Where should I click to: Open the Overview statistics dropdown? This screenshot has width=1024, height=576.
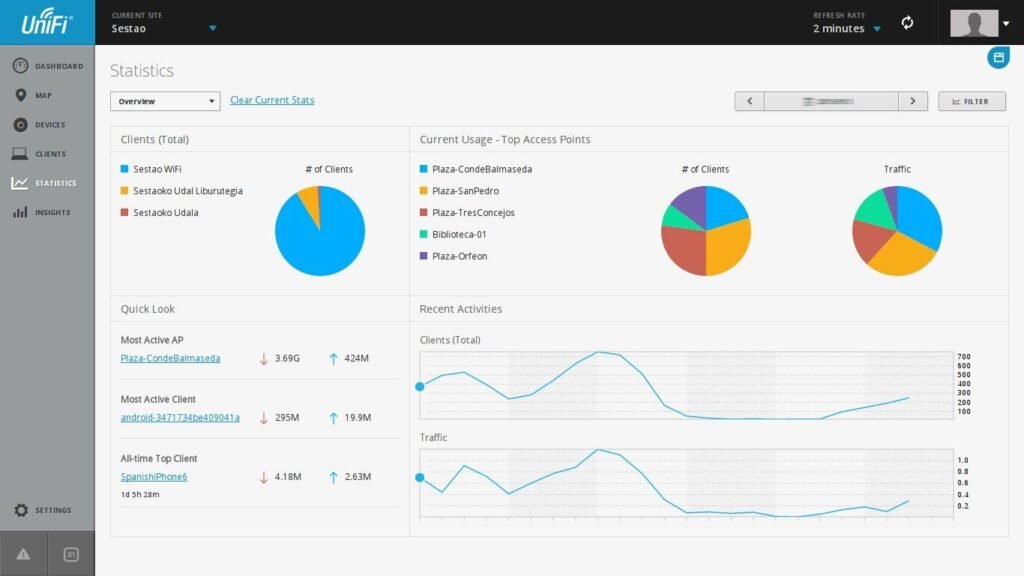[x=165, y=101]
